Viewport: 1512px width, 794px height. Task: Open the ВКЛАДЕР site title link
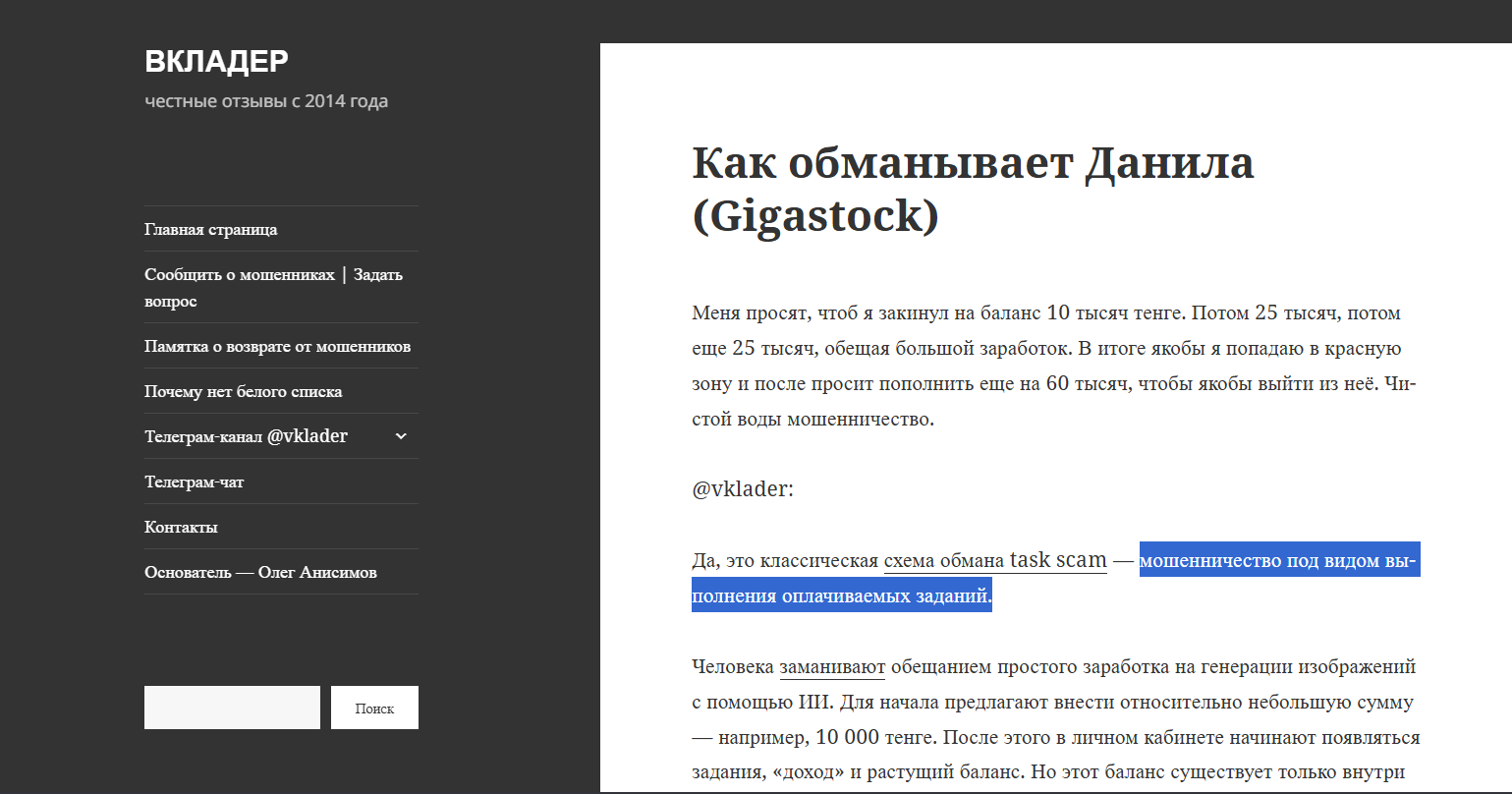[x=216, y=61]
